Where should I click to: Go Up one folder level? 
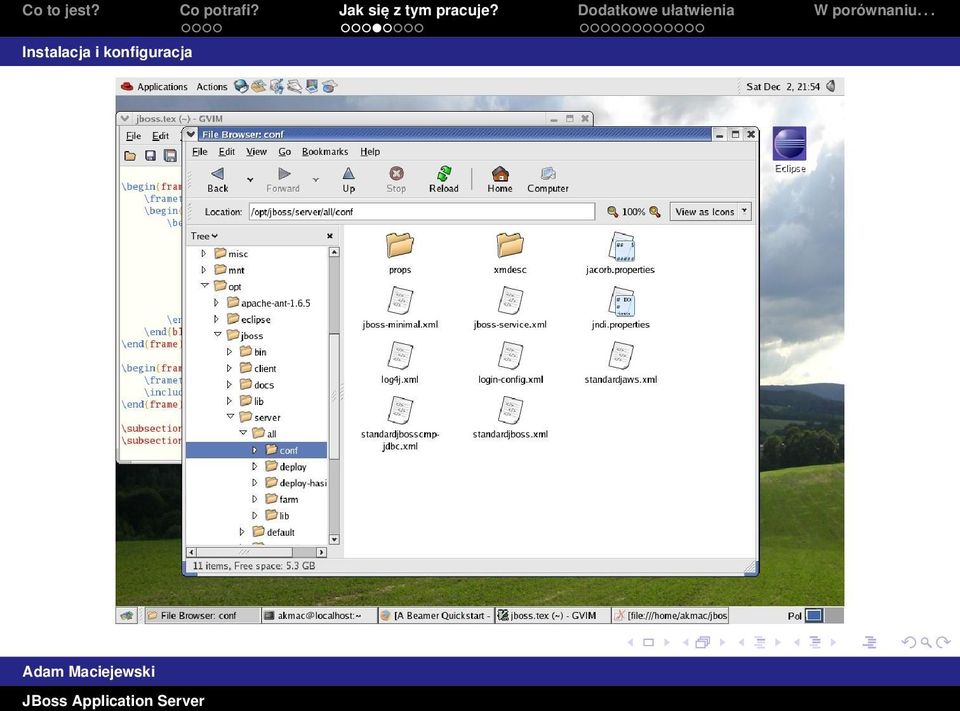coord(348,180)
